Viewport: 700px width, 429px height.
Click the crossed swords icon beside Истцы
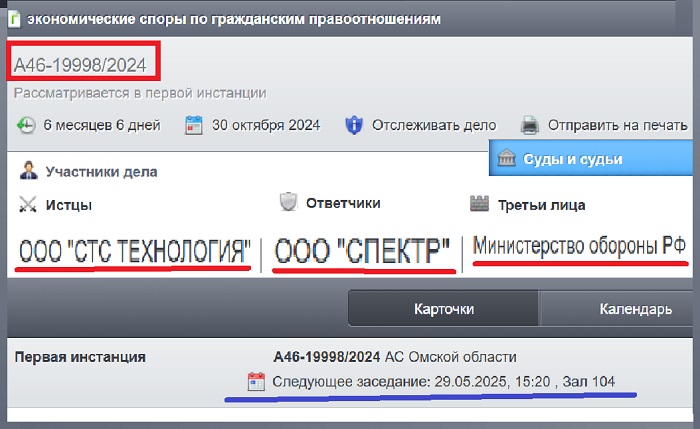pyautogui.click(x=28, y=204)
